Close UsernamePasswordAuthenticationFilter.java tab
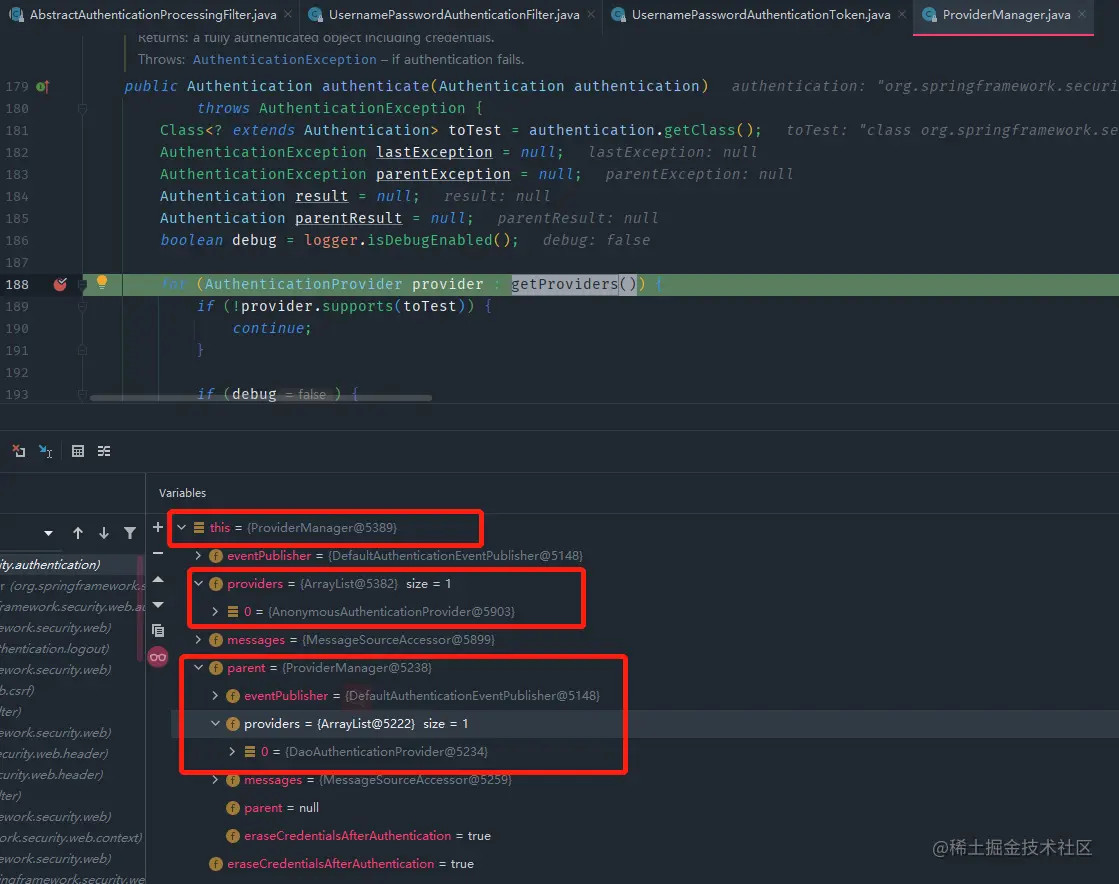 (x=591, y=14)
